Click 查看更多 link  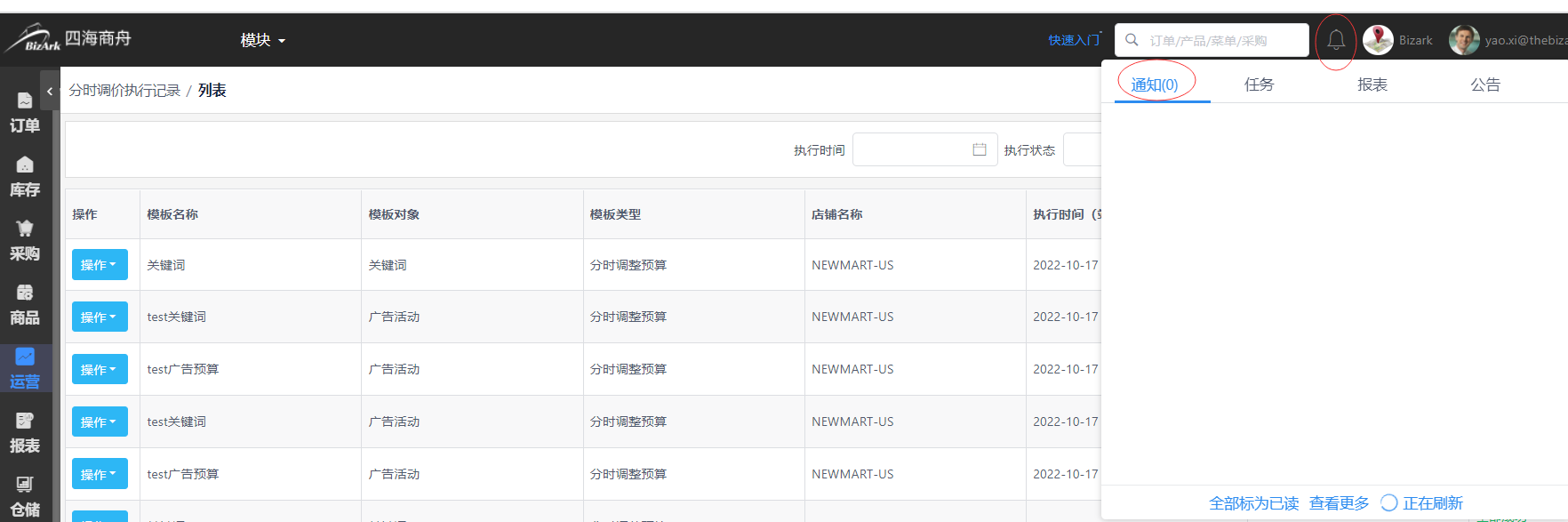click(x=1340, y=503)
